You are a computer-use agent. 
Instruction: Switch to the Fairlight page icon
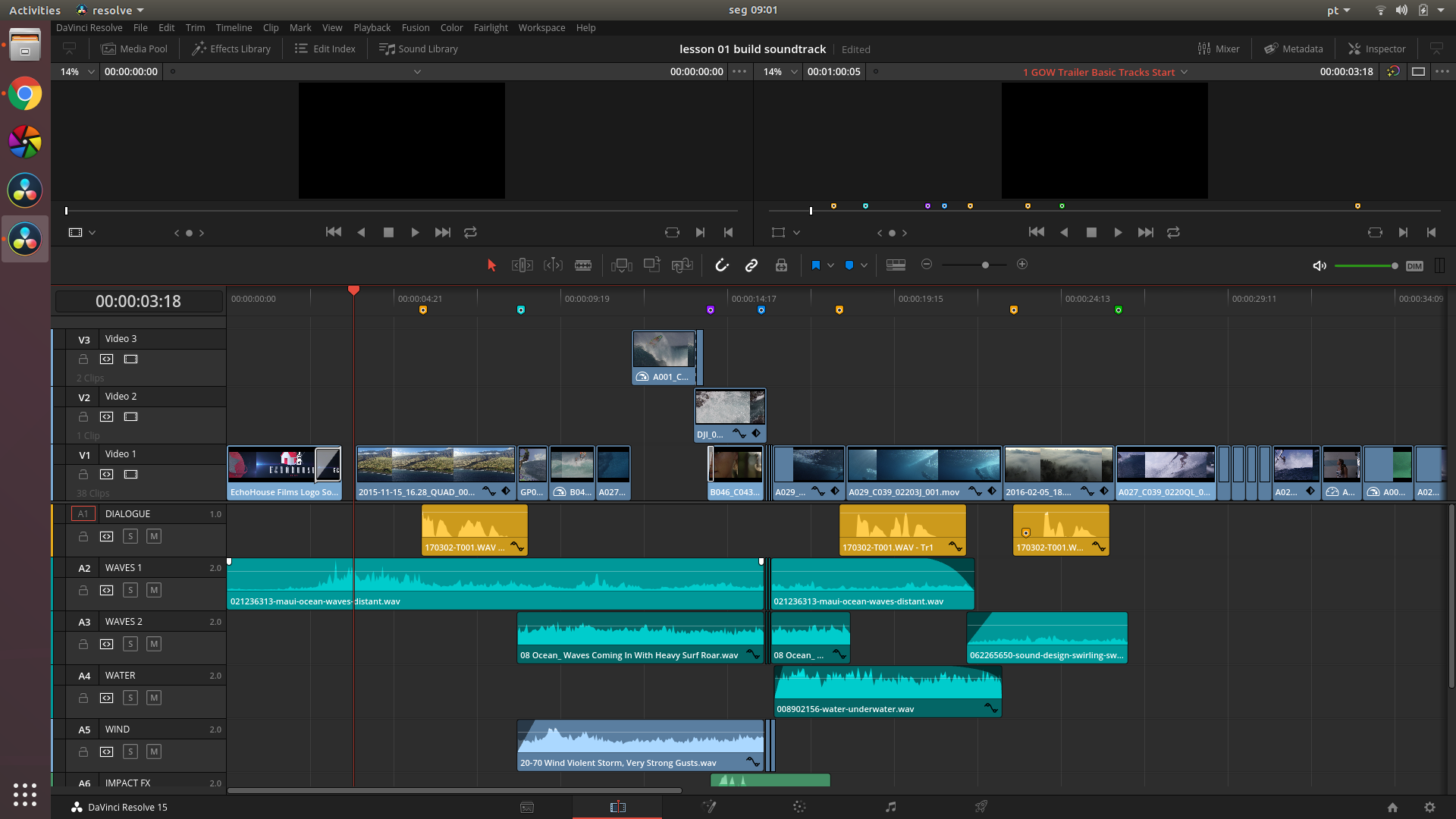click(890, 807)
